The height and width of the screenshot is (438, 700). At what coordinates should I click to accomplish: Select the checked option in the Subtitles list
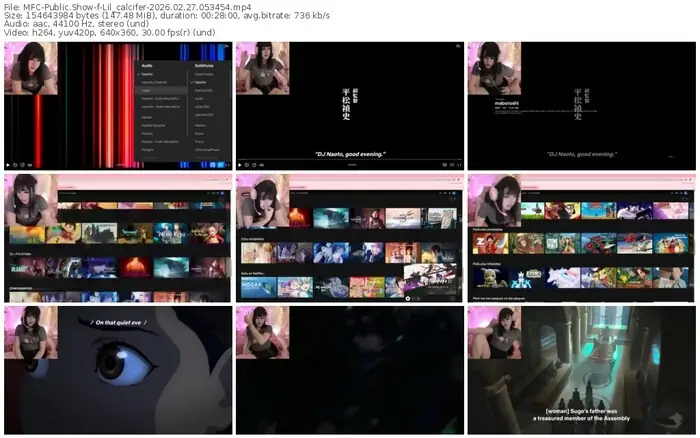tap(203, 82)
